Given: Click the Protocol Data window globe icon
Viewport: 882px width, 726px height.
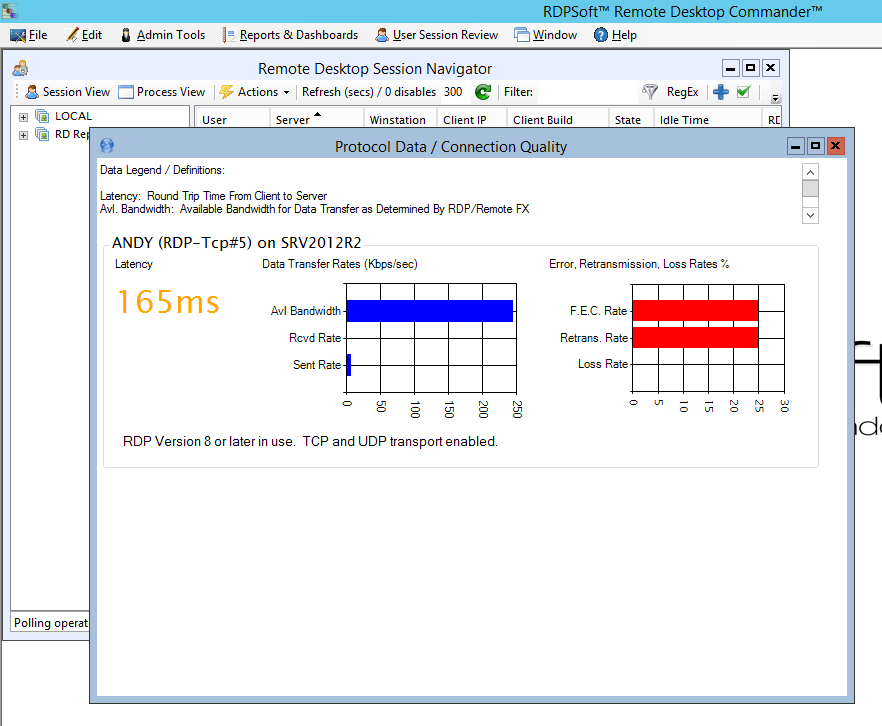Looking at the screenshot, I should pyautogui.click(x=107, y=146).
